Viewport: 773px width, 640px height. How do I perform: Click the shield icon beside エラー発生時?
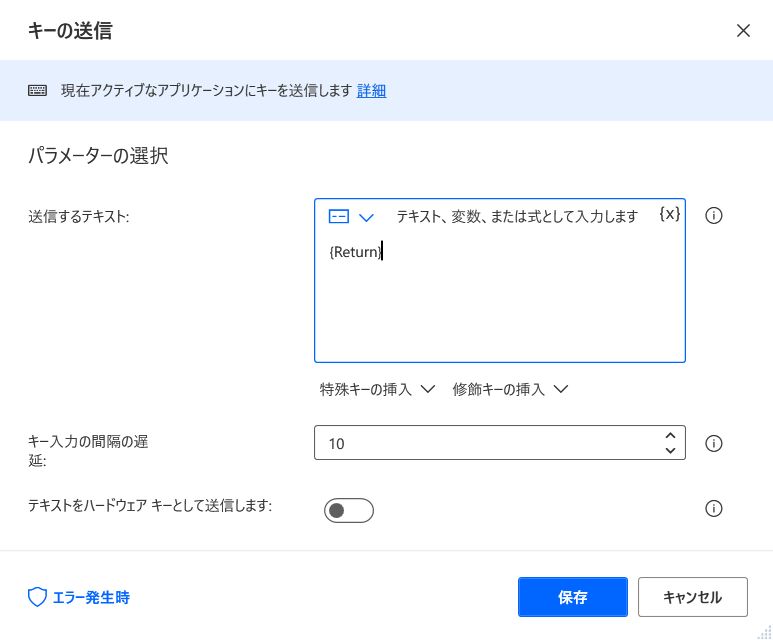tap(37, 597)
